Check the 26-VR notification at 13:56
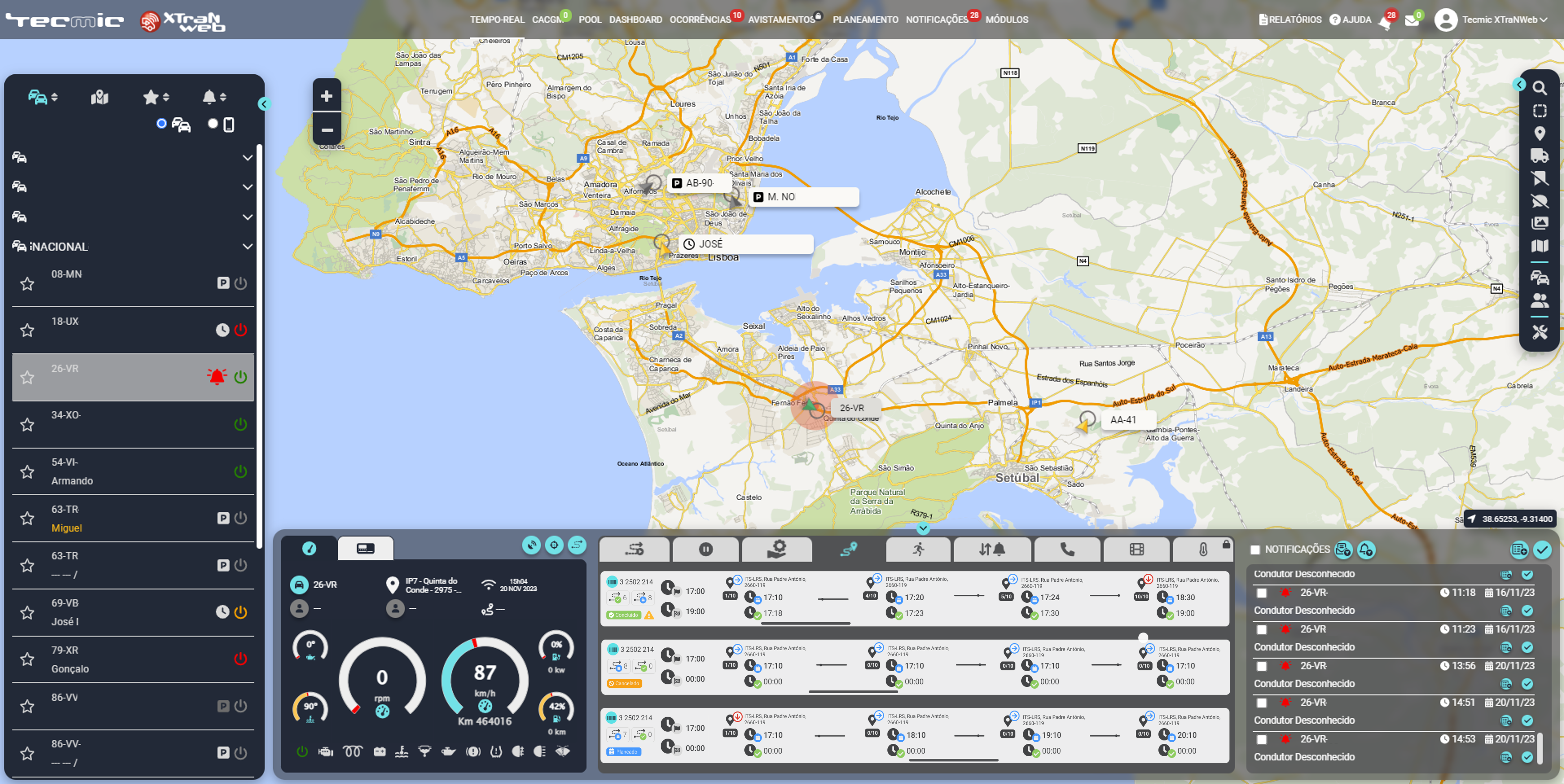The width and height of the screenshot is (1564, 784). pos(1262,666)
